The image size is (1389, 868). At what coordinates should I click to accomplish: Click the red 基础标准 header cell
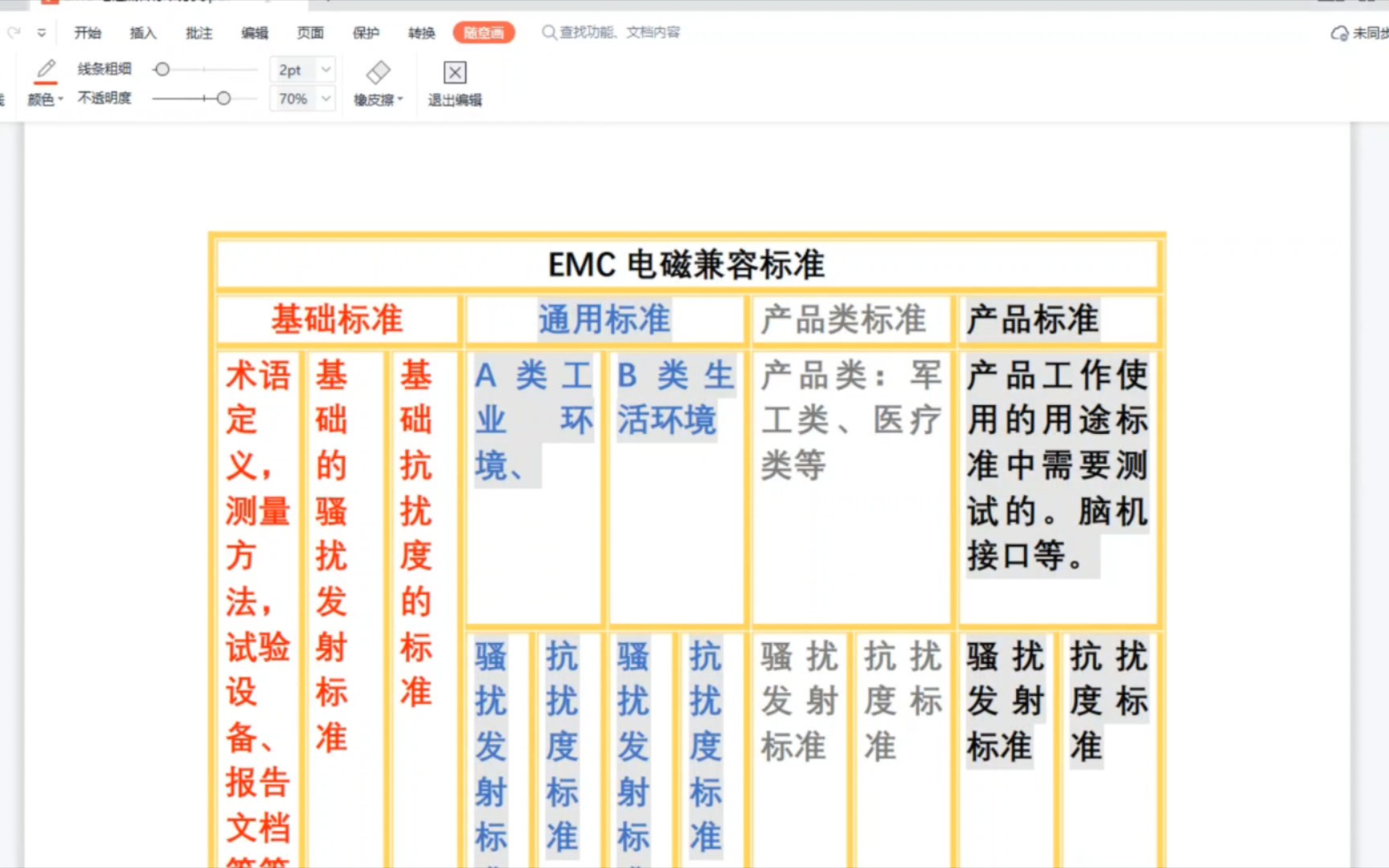coord(337,319)
